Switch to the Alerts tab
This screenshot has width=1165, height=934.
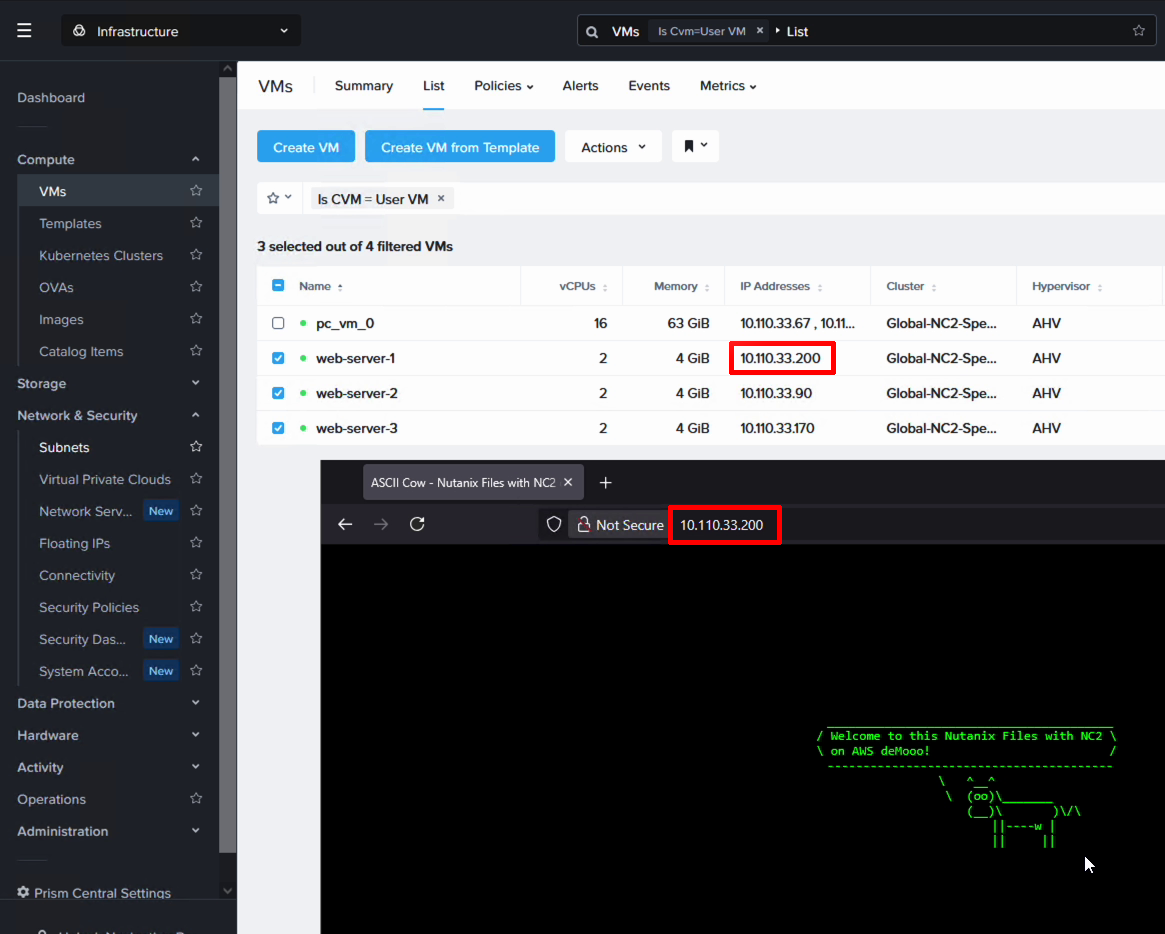(x=580, y=85)
